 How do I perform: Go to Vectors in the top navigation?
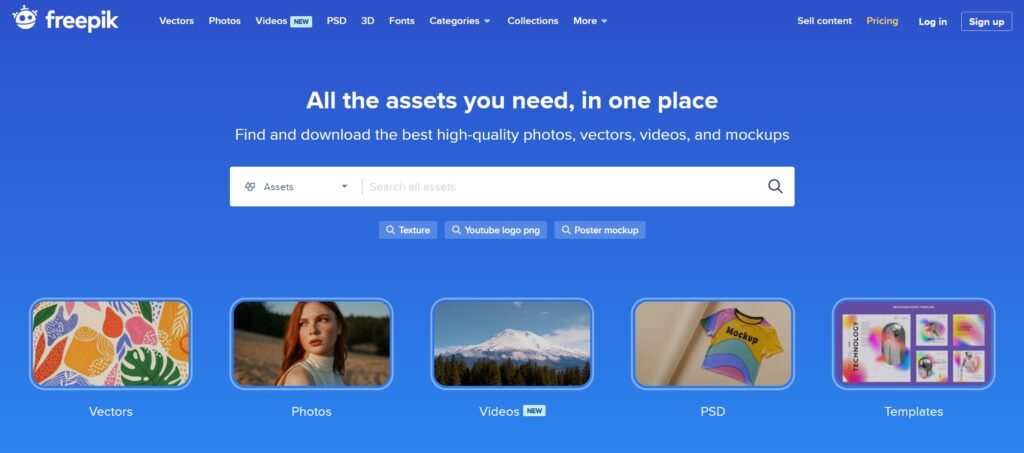click(x=176, y=21)
